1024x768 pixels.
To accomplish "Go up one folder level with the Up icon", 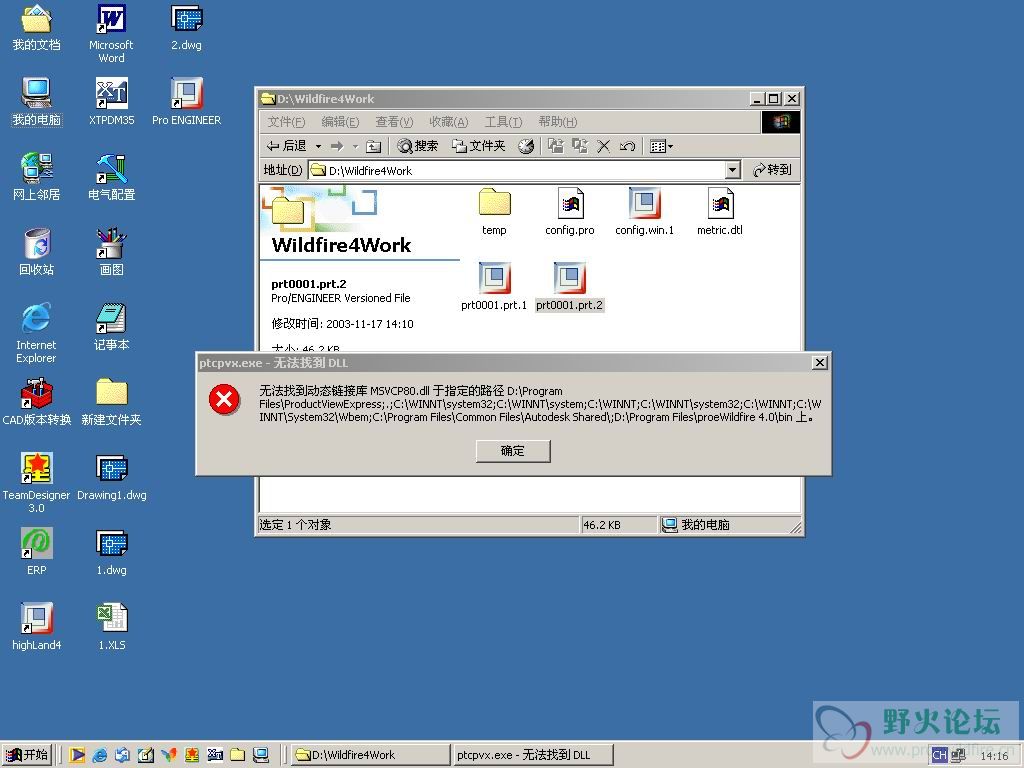I will [374, 146].
